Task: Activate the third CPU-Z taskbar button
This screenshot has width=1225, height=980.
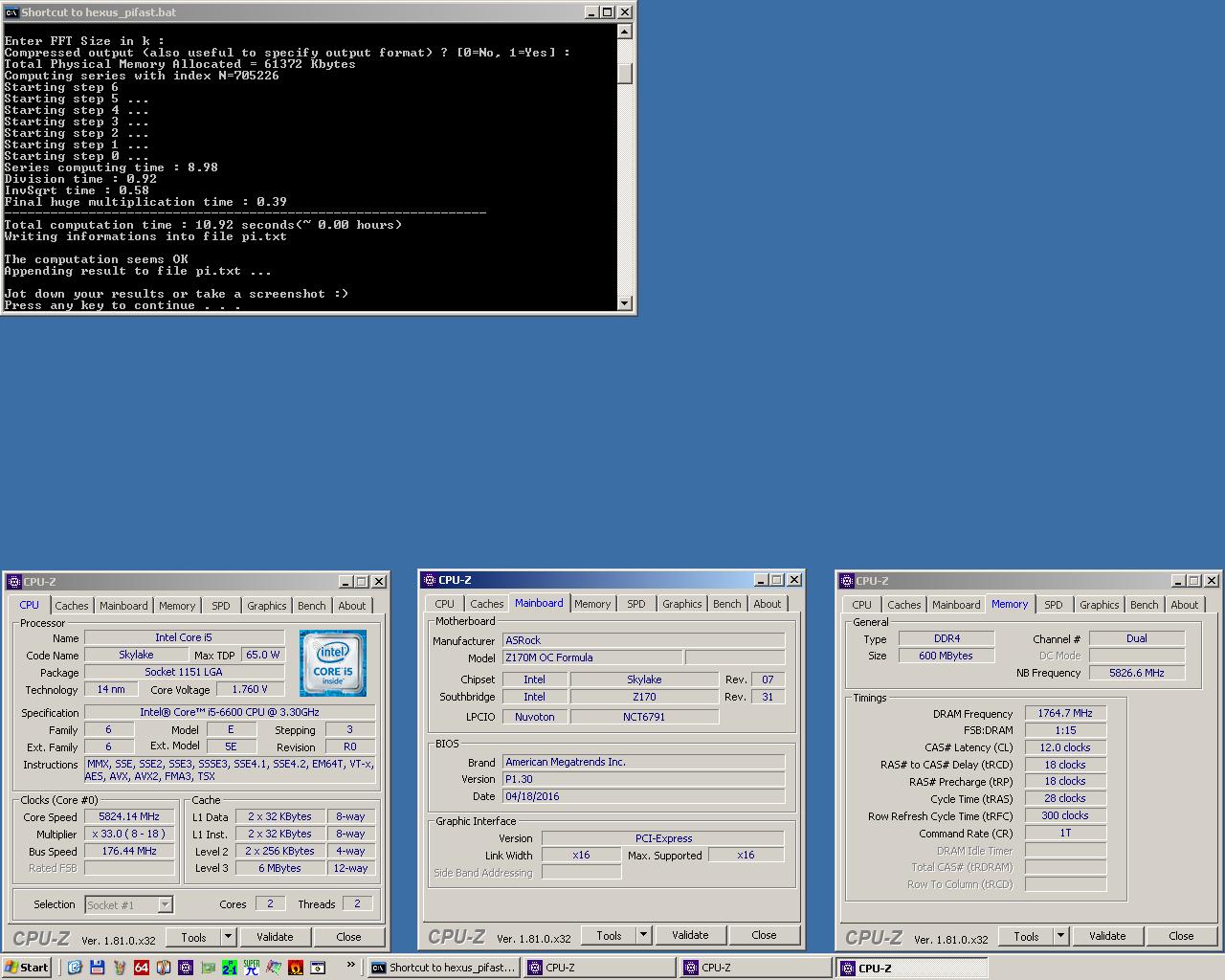Action: (912, 968)
